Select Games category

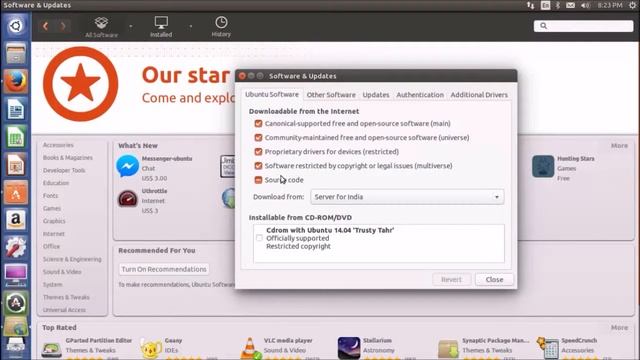(52, 209)
